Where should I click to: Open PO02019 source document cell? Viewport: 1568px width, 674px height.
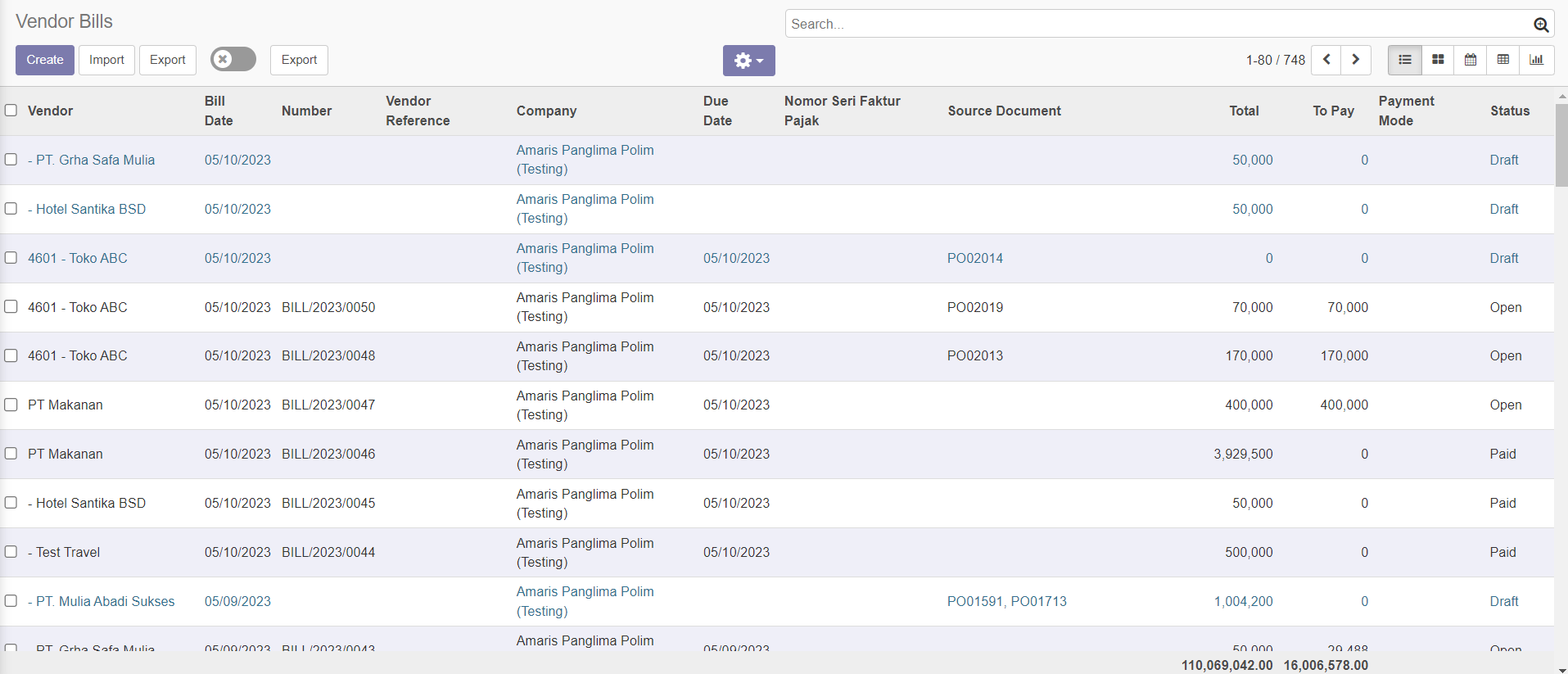974,307
